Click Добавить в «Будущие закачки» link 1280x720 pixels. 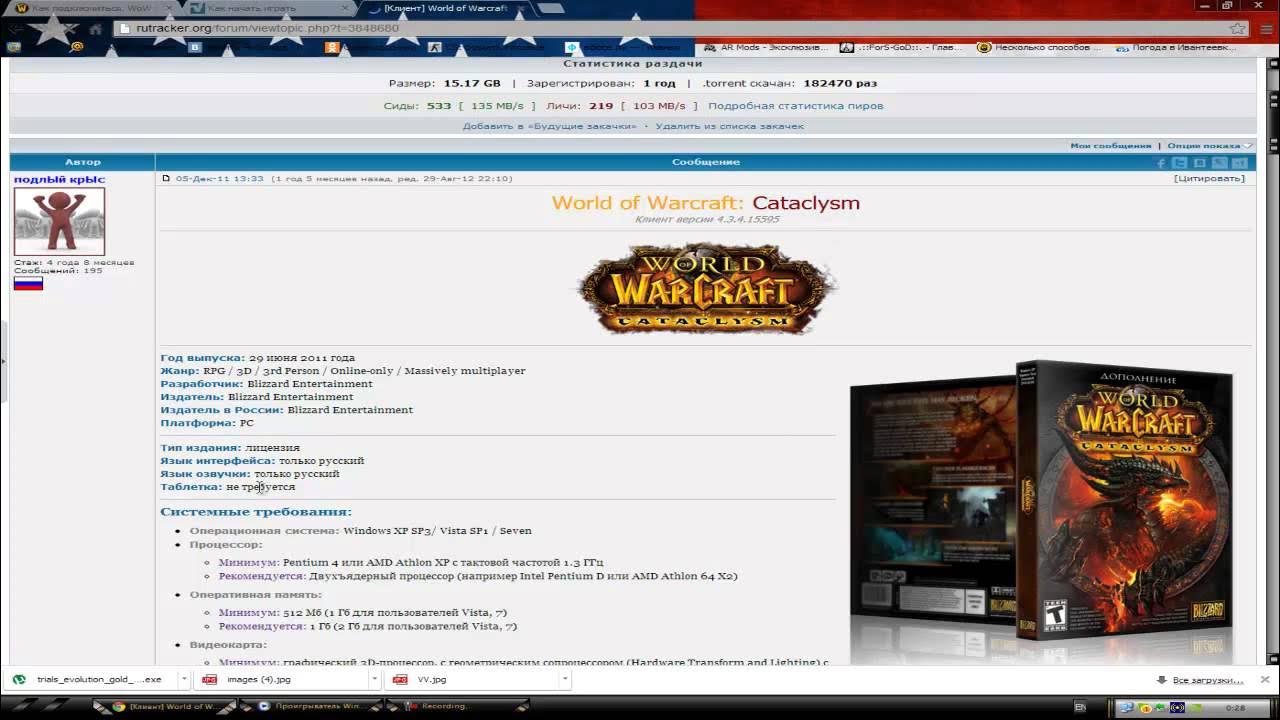pos(549,127)
